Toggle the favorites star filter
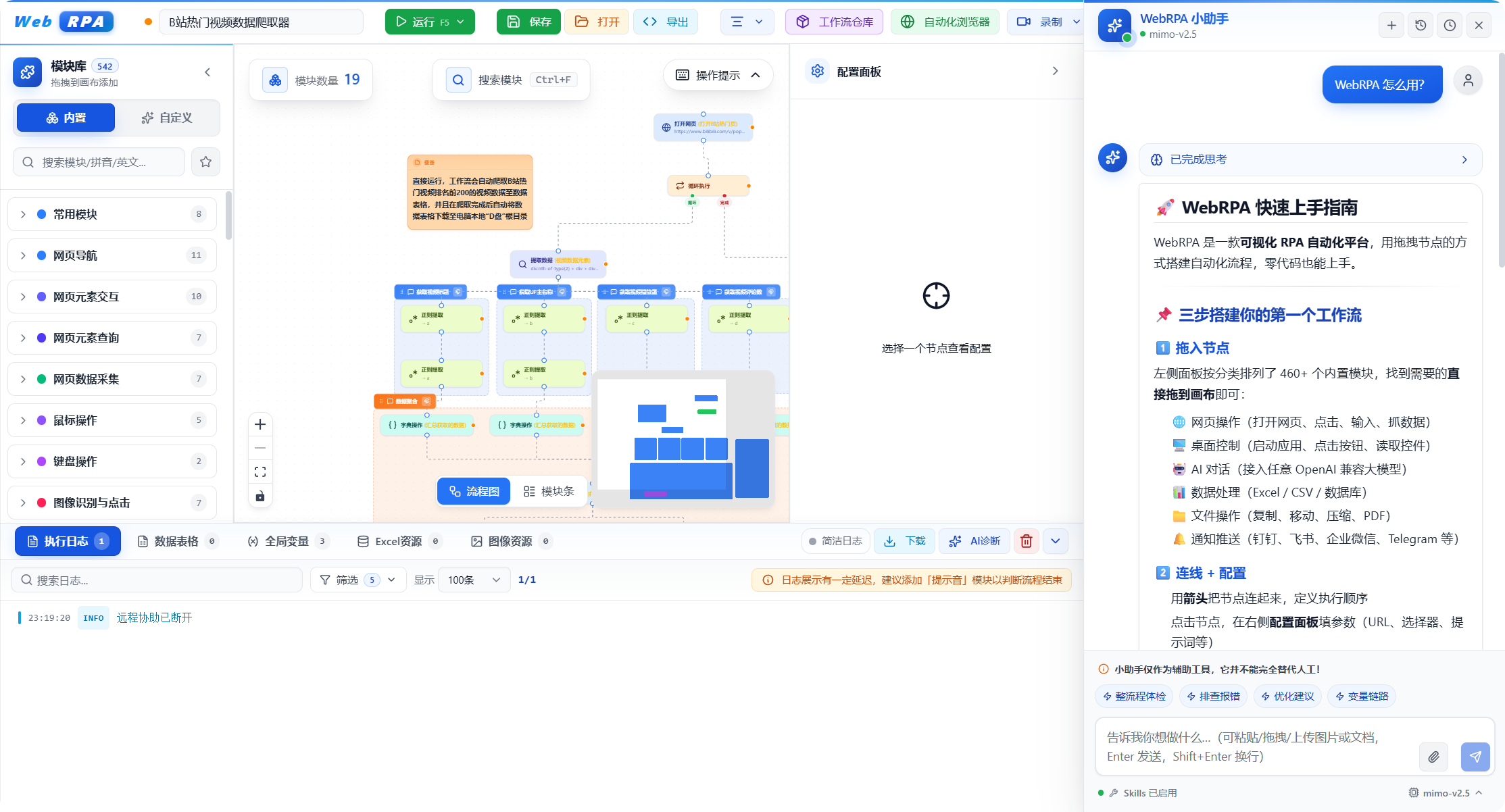This screenshot has height=812, width=1505. pos(206,162)
